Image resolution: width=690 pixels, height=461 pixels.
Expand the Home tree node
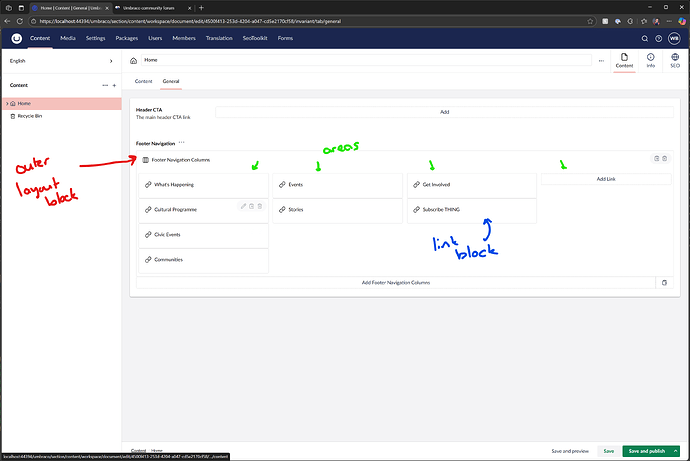coord(8,103)
